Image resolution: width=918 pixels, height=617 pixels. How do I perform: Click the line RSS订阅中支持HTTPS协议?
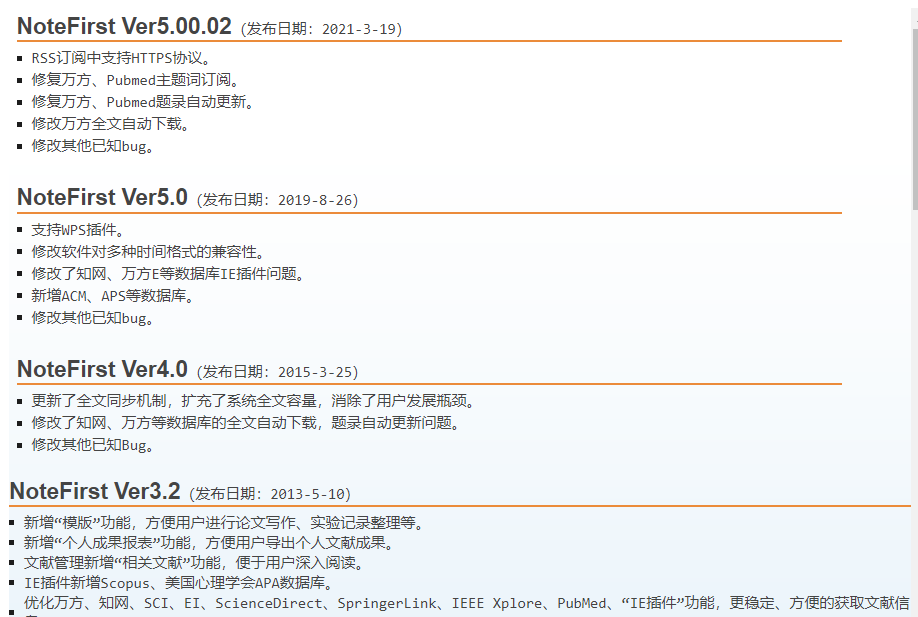(121, 58)
